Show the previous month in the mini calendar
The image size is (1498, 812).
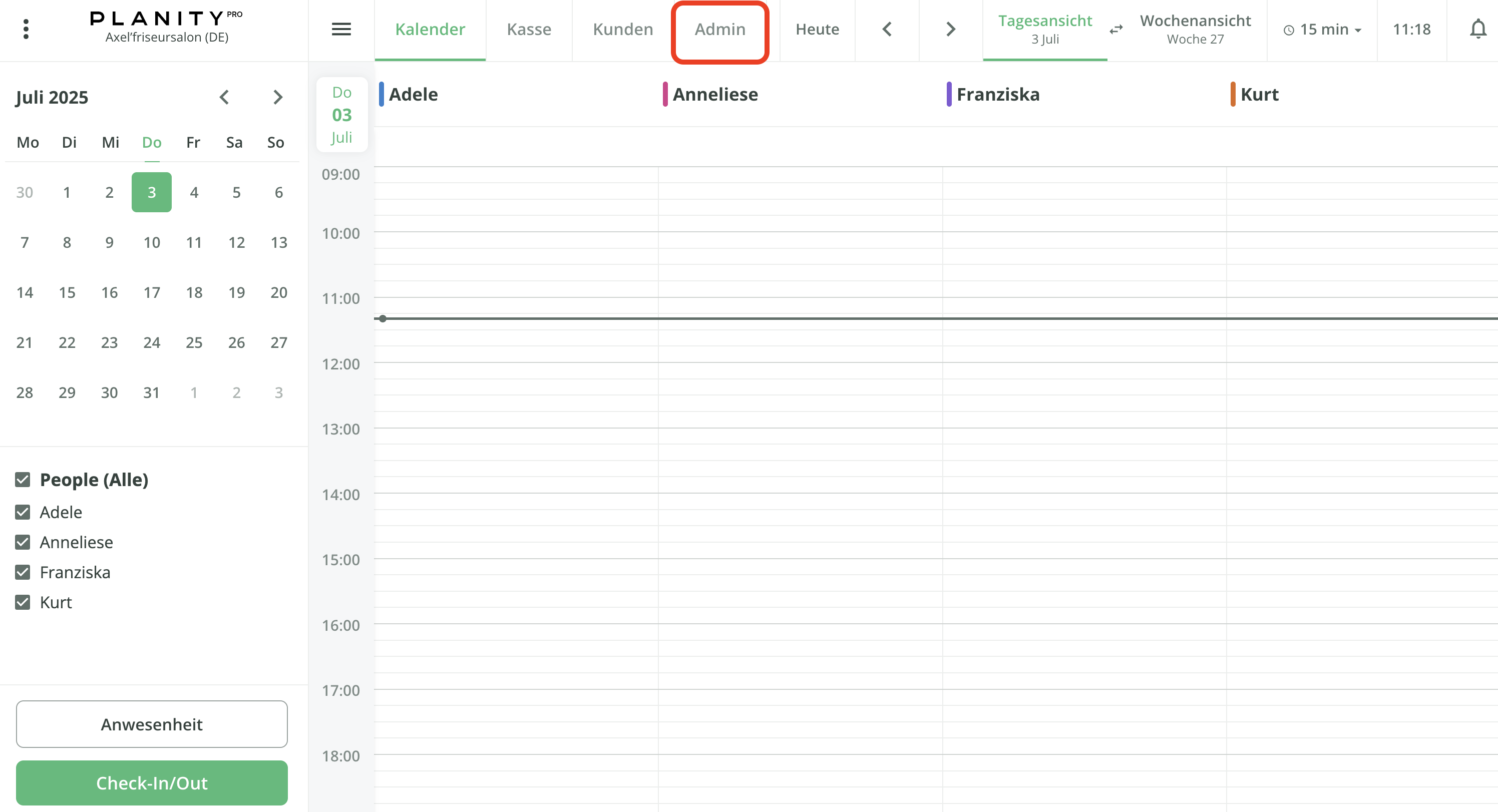224,97
